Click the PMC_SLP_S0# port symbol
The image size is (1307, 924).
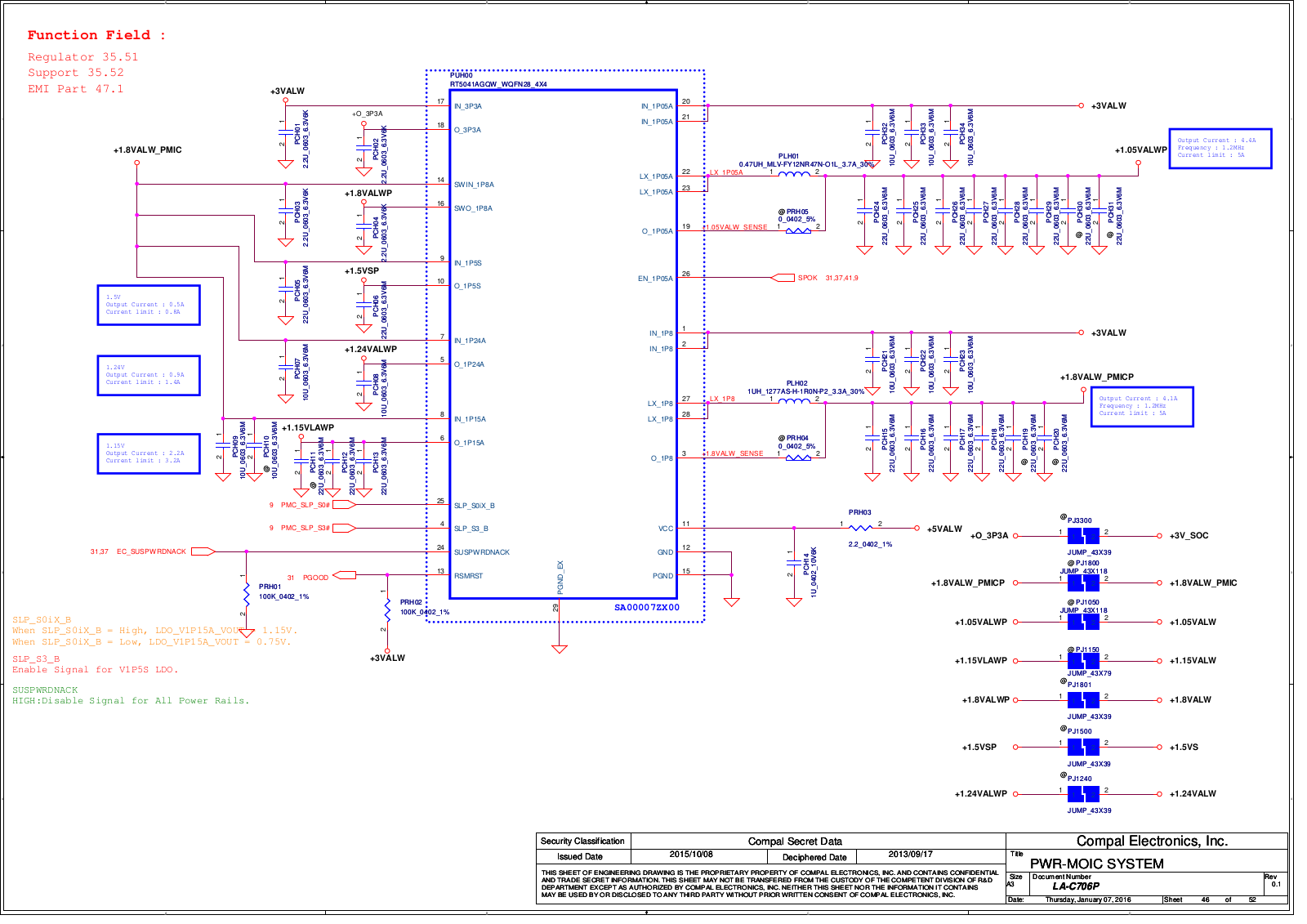coord(344,505)
